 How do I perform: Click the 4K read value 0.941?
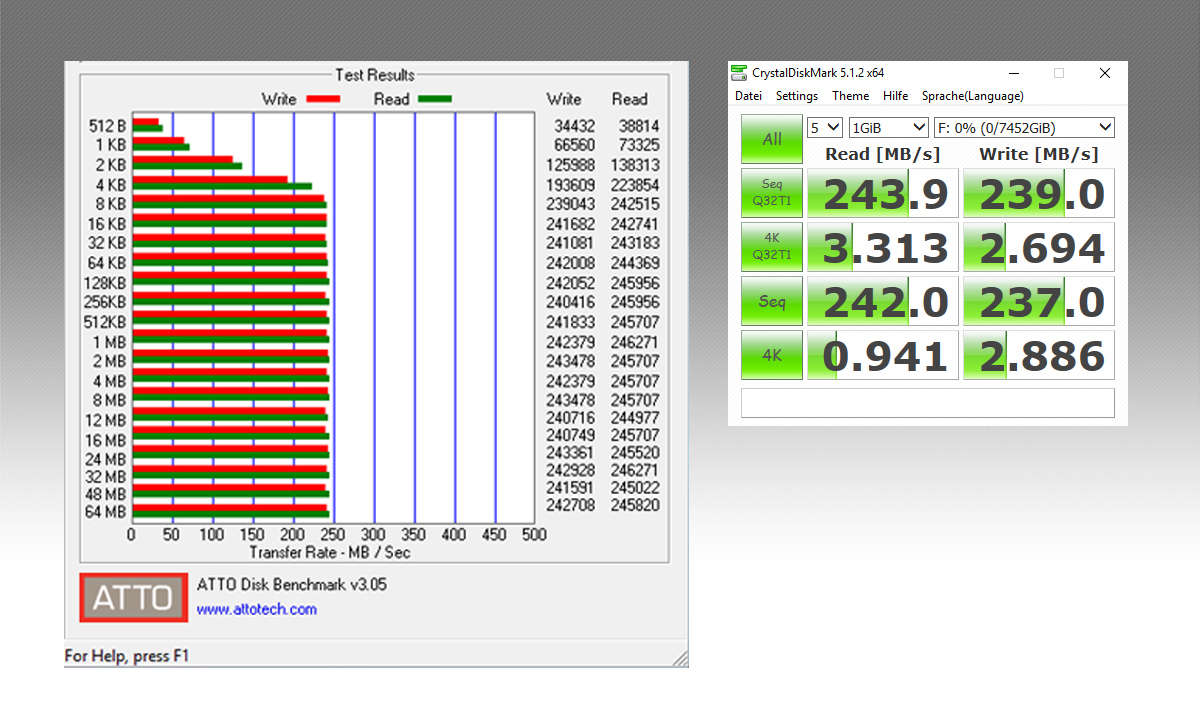[x=883, y=355]
